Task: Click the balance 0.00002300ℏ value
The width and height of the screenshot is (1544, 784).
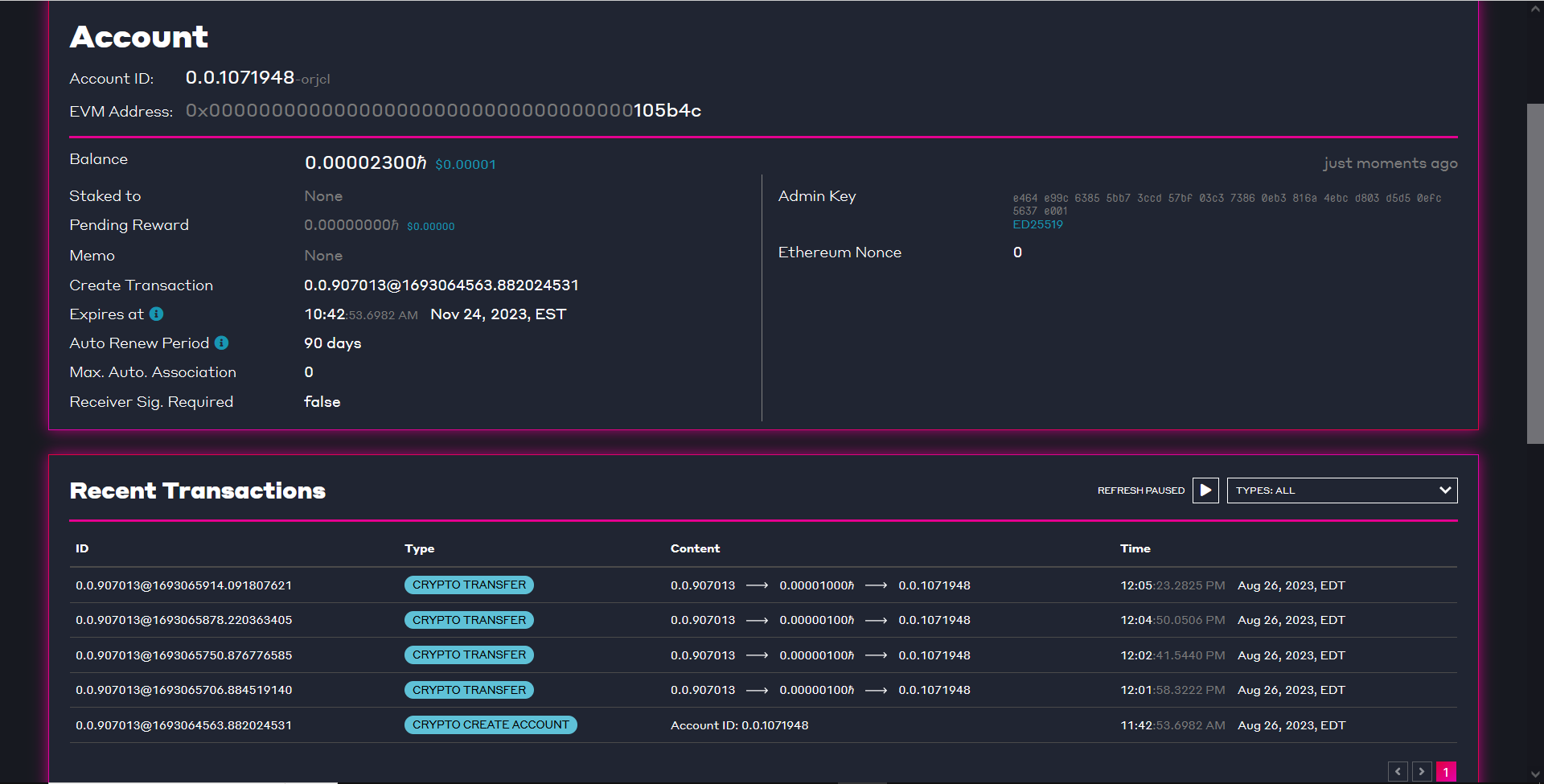Action: 365,162
